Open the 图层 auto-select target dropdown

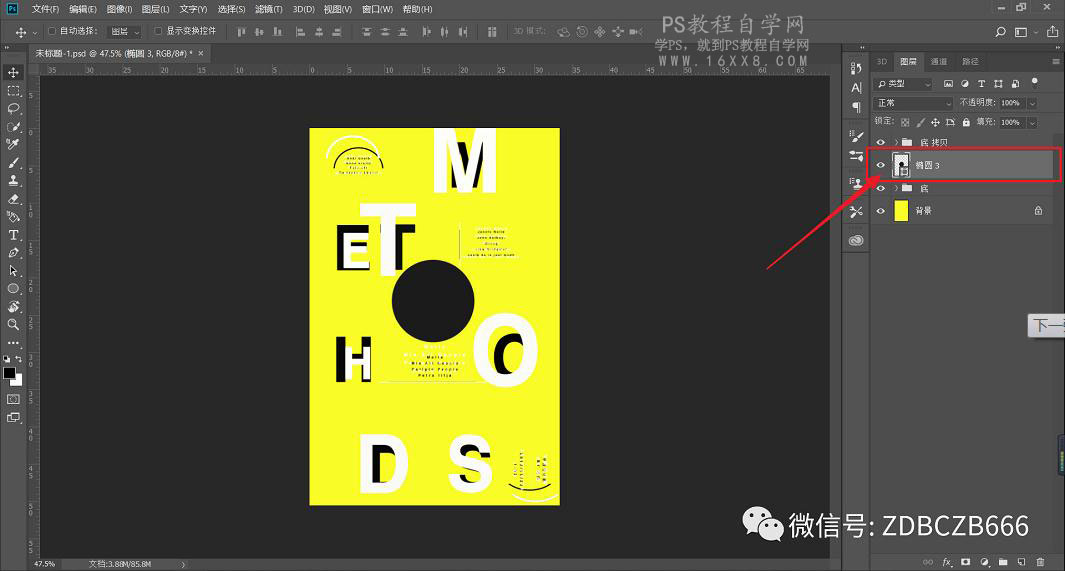[124, 32]
